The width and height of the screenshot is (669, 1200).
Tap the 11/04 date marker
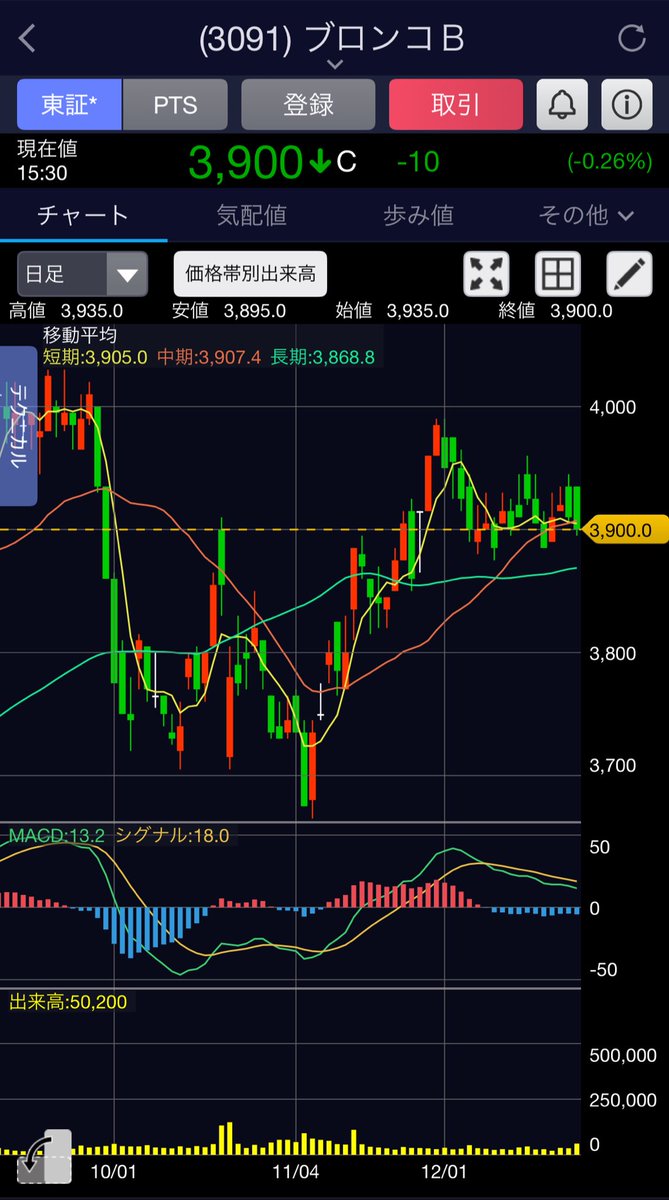point(295,1170)
